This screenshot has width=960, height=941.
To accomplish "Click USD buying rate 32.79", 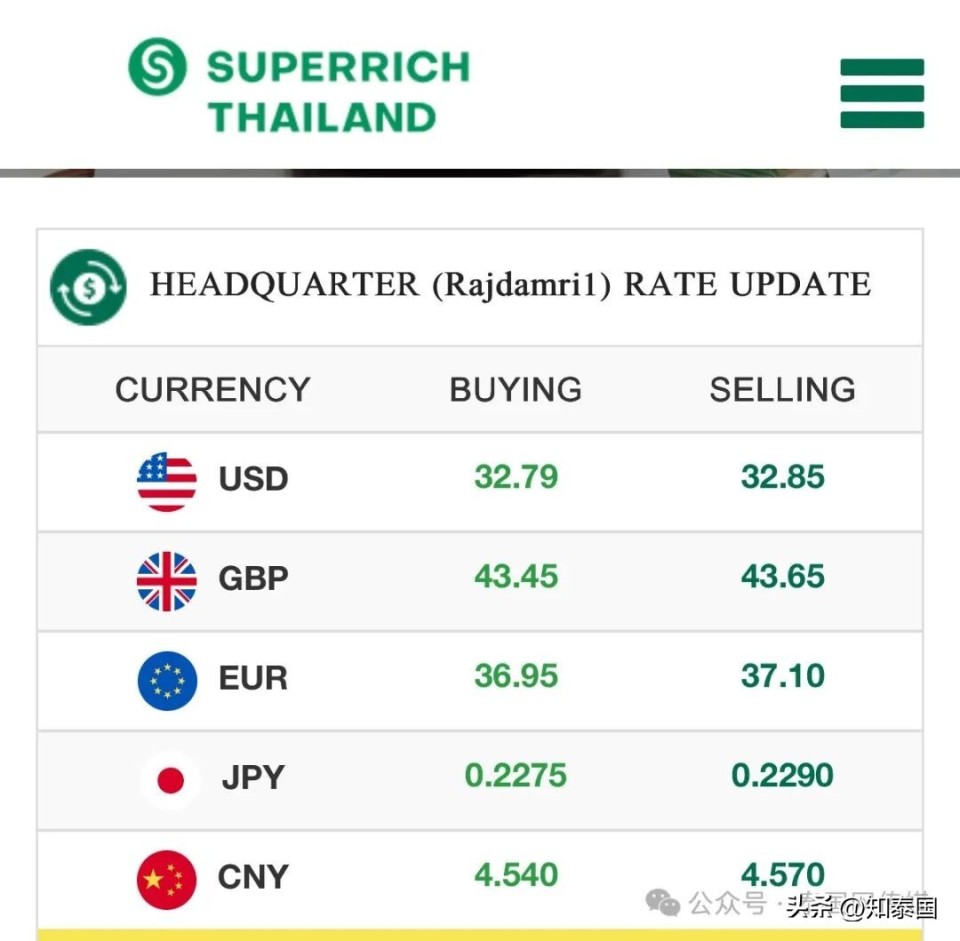I will click(x=515, y=477).
